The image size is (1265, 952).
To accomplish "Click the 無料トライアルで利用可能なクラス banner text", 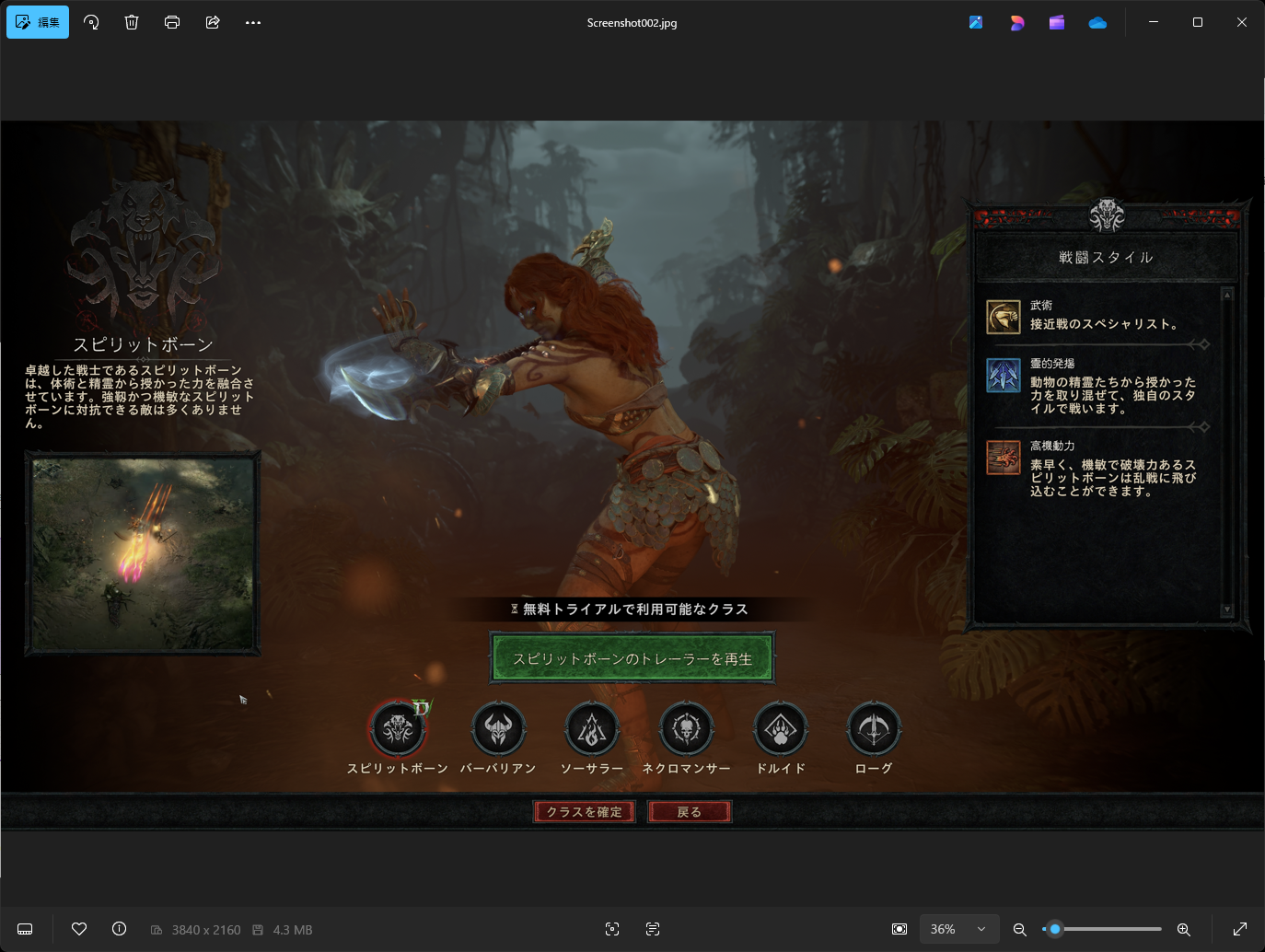I will (x=635, y=610).
